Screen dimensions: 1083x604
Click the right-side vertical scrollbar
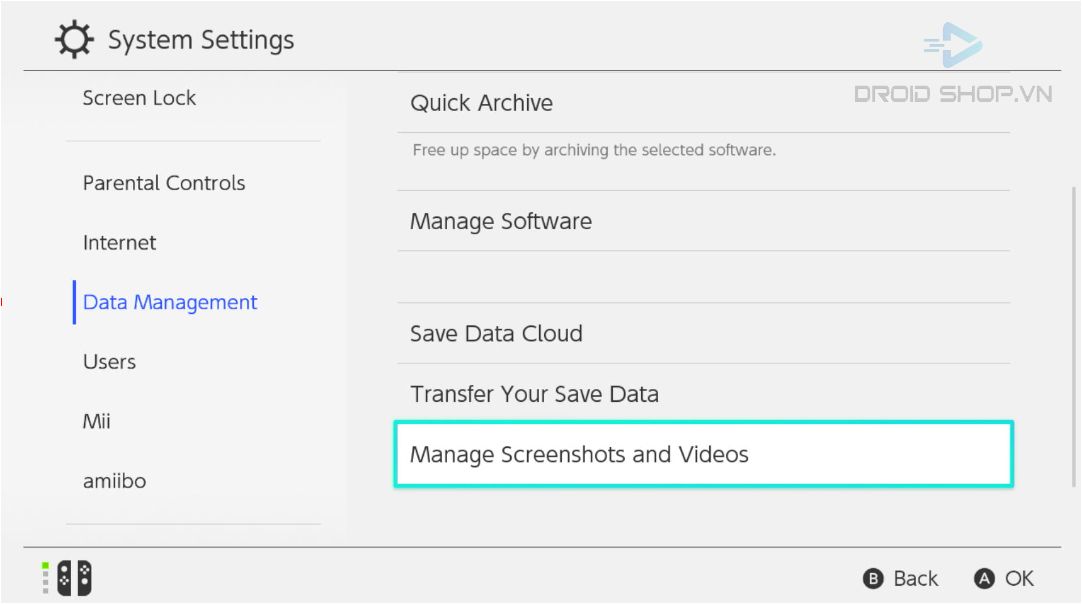tap(1074, 337)
